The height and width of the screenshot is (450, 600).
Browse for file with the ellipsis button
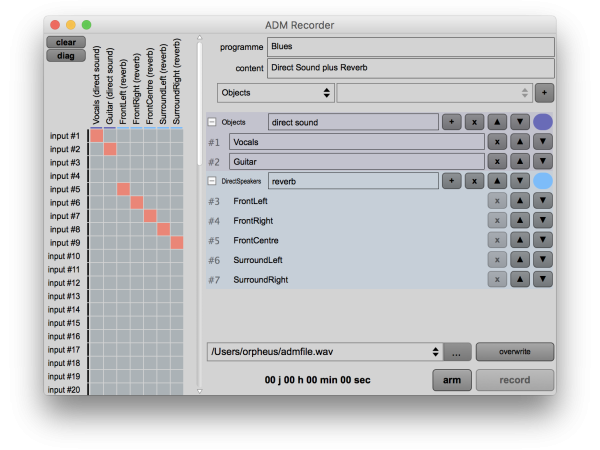[457, 352]
